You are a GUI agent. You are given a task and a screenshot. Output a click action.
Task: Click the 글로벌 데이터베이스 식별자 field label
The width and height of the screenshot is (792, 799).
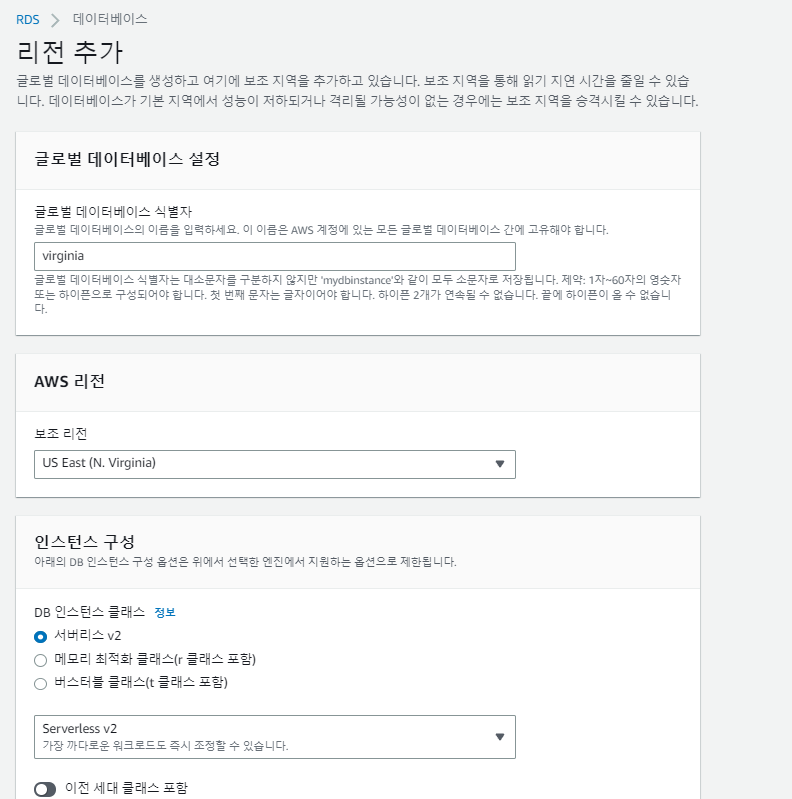pos(113,212)
